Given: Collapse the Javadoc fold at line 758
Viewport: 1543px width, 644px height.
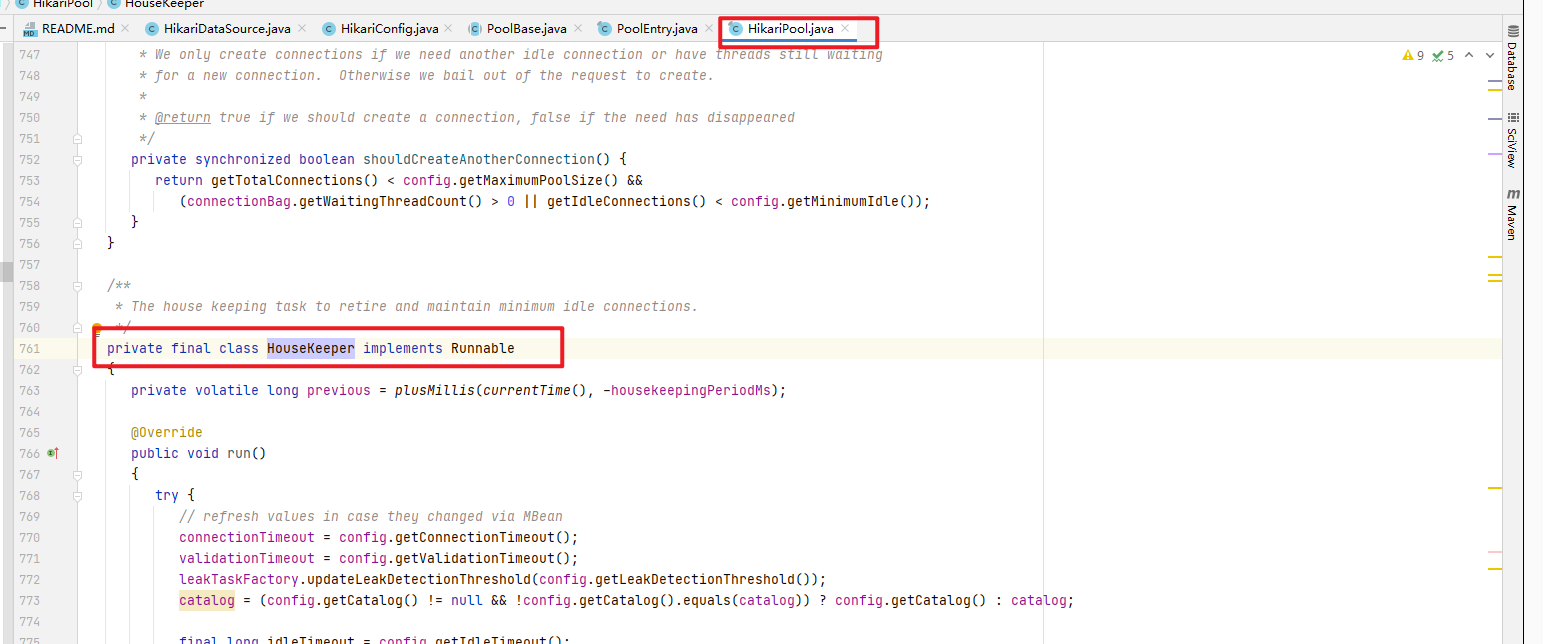Looking at the screenshot, I should [x=77, y=285].
